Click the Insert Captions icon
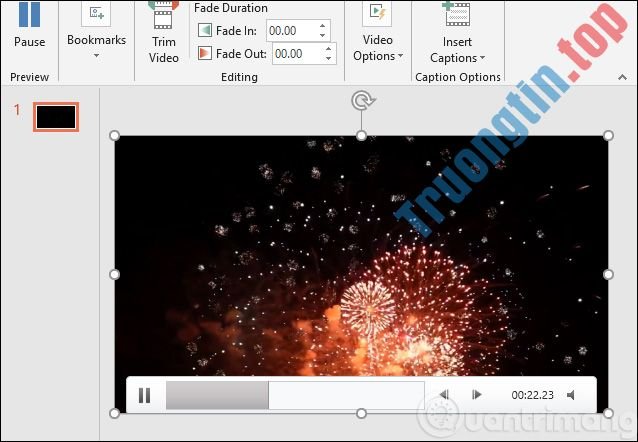Screen dimensions: 638x442 [457, 14]
